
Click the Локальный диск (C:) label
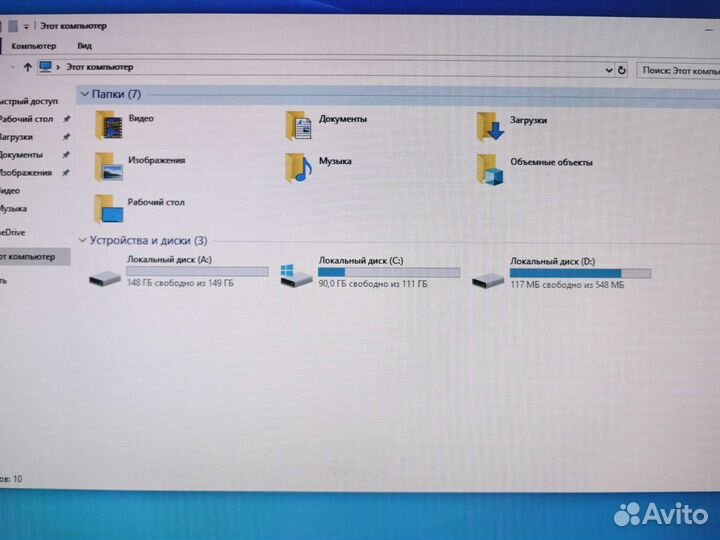361,260
